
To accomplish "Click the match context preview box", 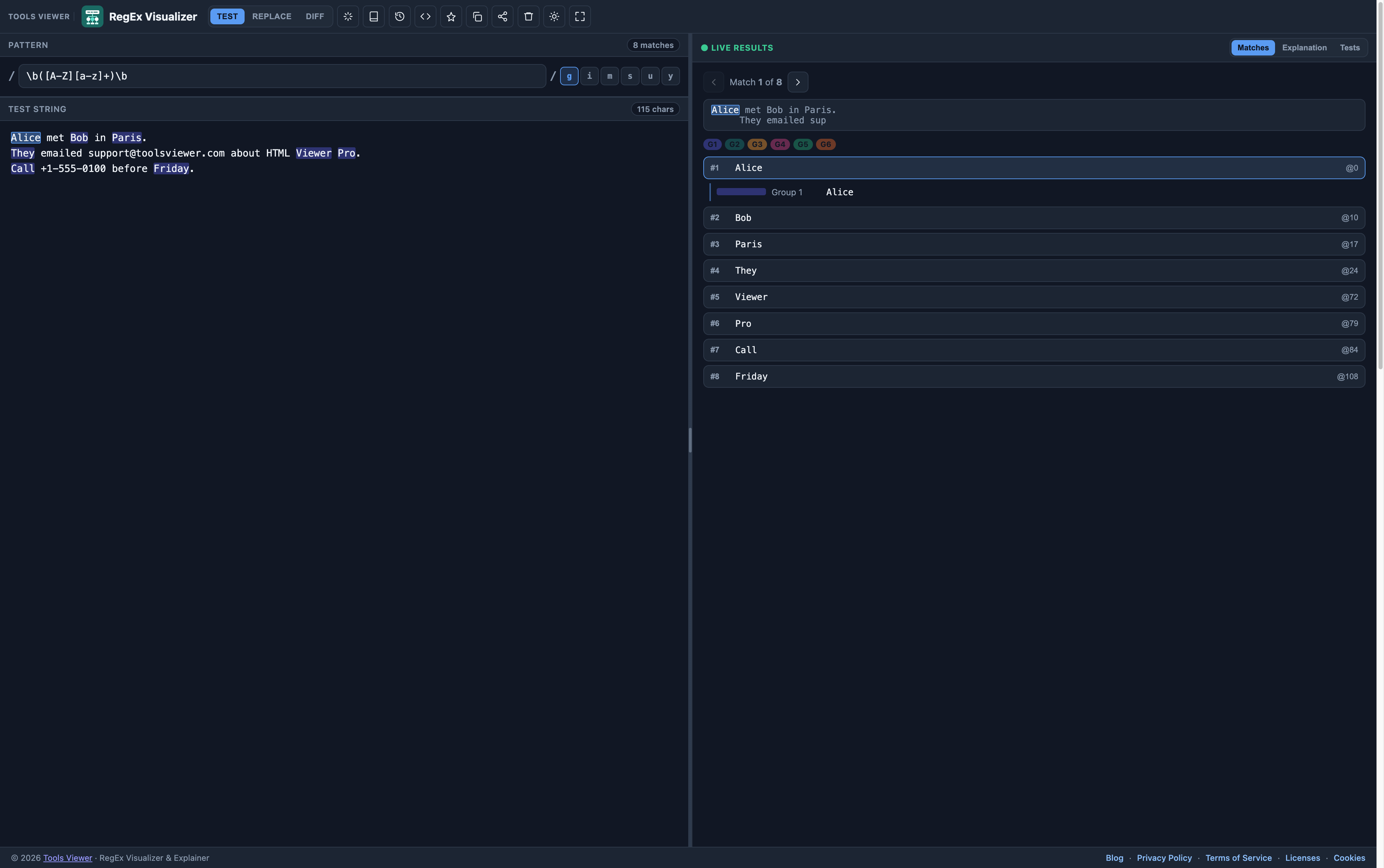I will pyautogui.click(x=1035, y=115).
